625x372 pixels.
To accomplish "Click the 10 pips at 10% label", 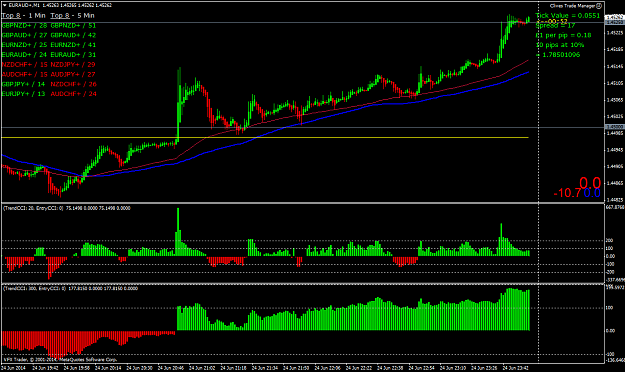I will coord(560,45).
